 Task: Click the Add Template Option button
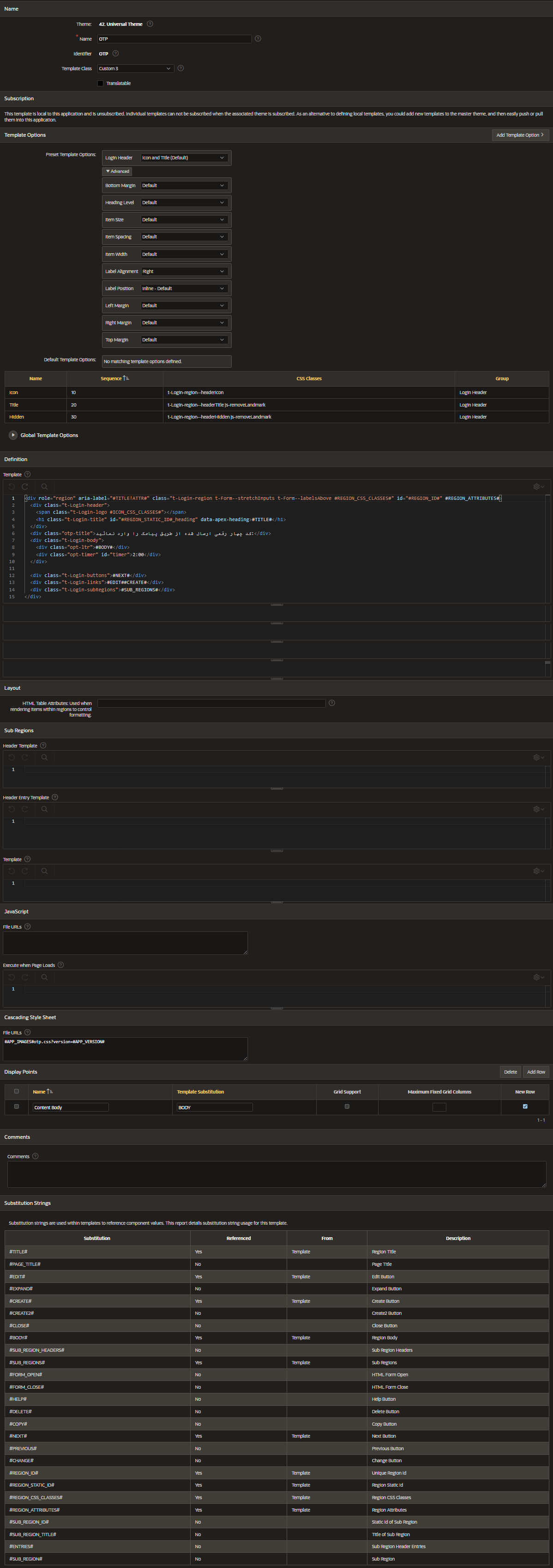point(520,135)
